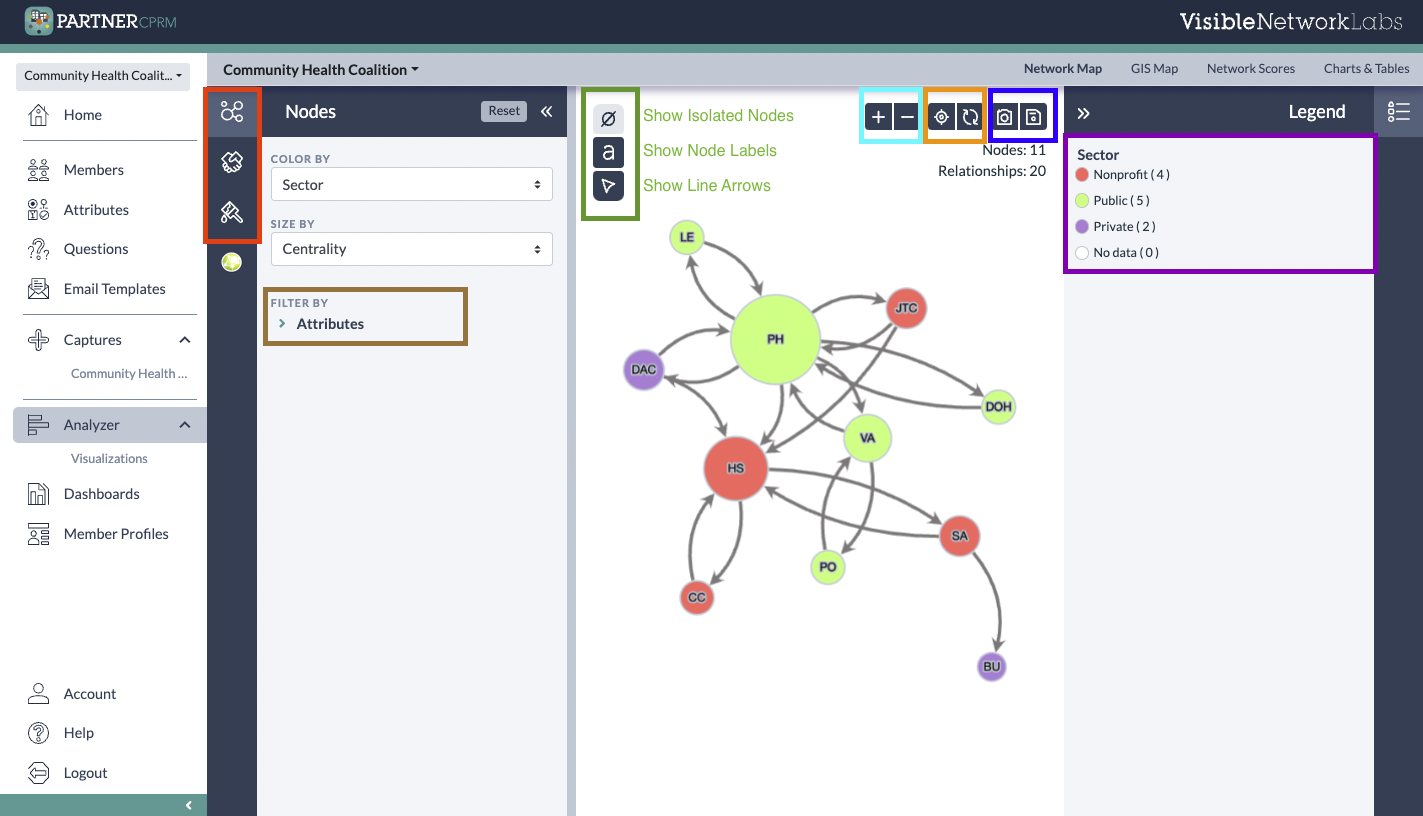This screenshot has height=816, width=1423.
Task: Open the Charts & Tables tab
Action: tap(1366, 68)
